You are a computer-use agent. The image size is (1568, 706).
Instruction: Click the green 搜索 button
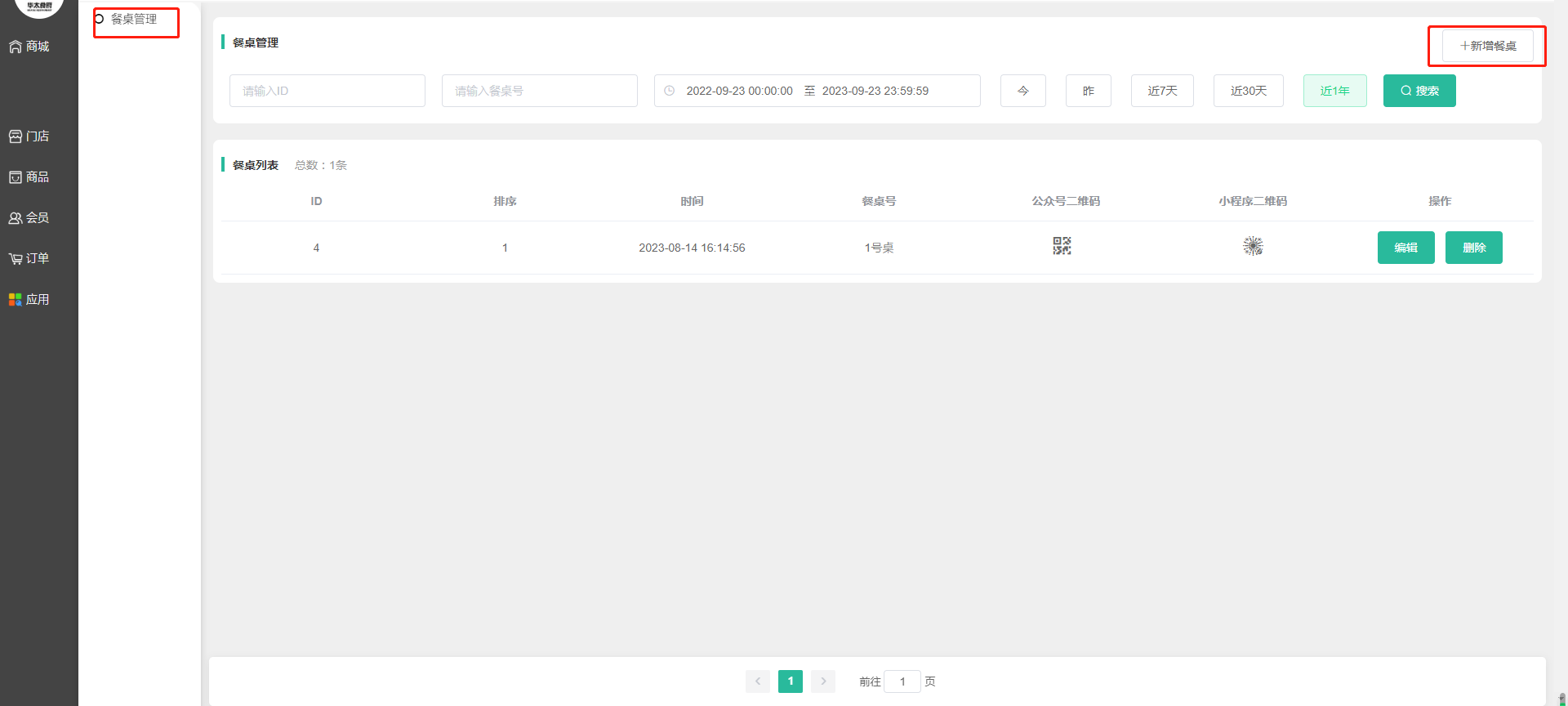pyautogui.click(x=1419, y=91)
